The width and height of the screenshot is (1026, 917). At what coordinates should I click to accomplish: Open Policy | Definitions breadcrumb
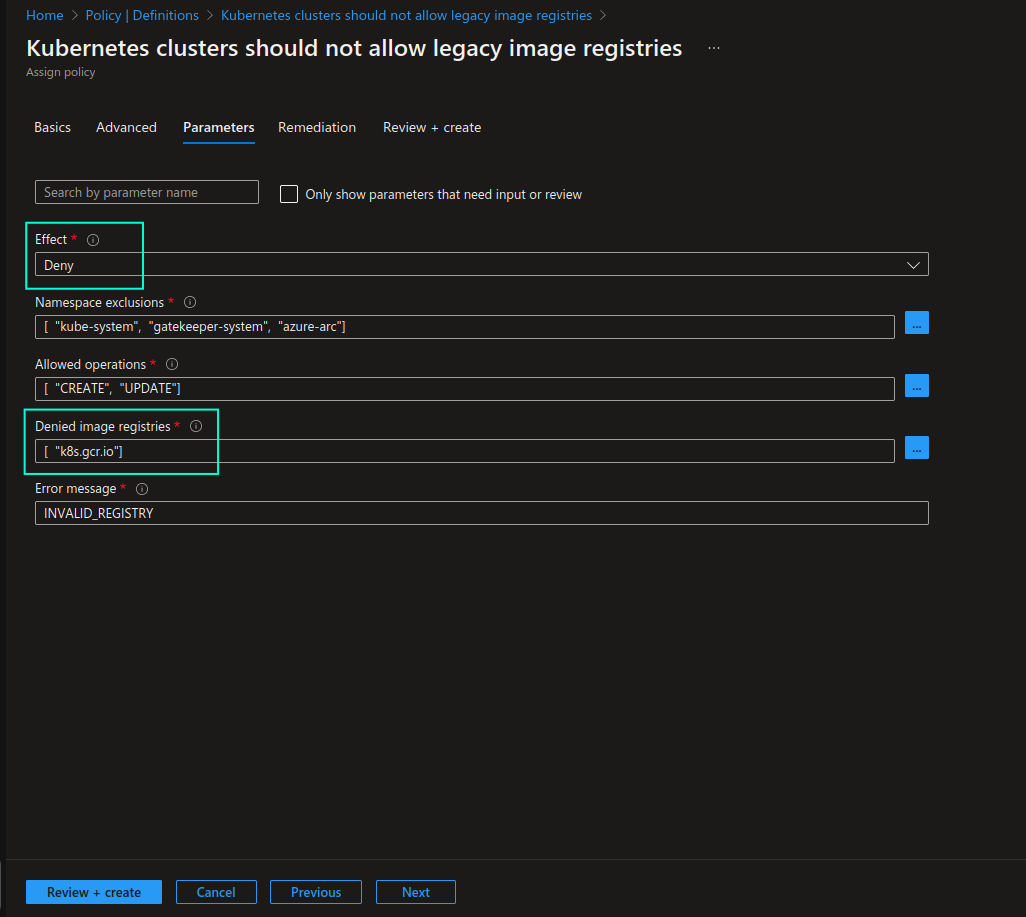[142, 15]
